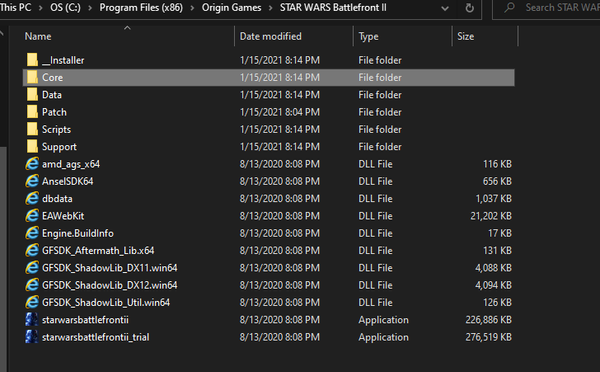Select the GFSDK_ShadowLib_DX12.win64 file icon

point(32,285)
